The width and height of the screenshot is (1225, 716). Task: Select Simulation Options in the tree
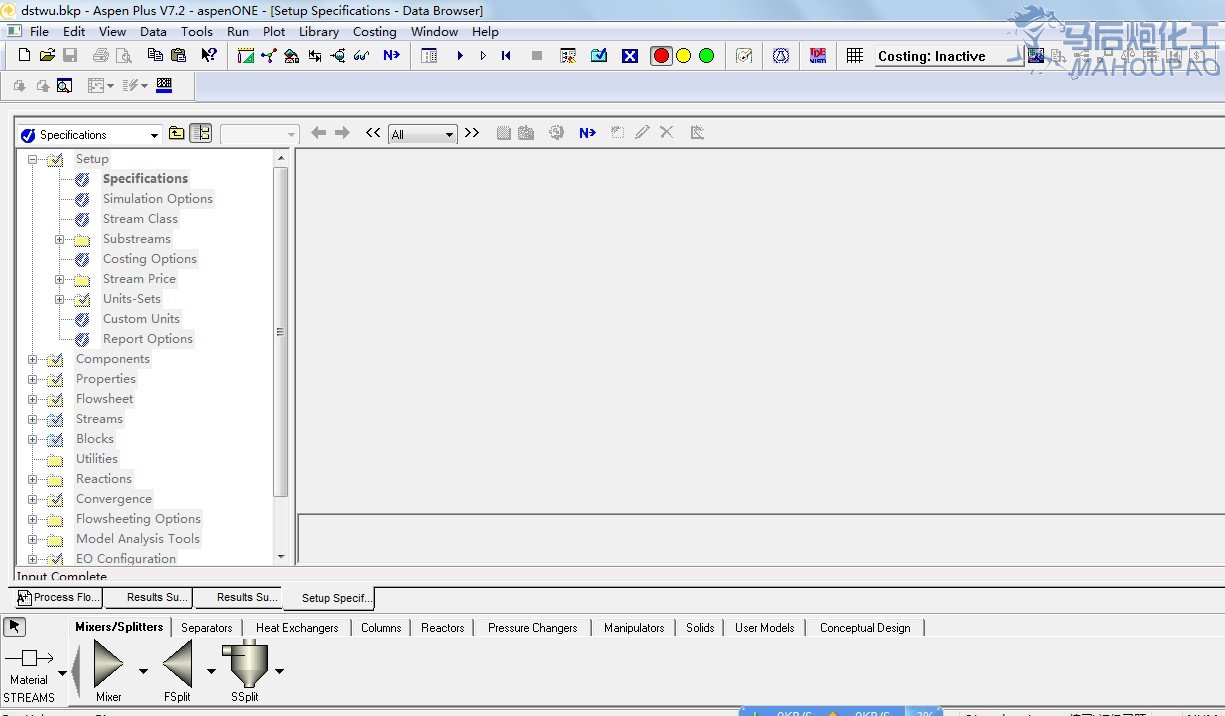[x=158, y=199]
